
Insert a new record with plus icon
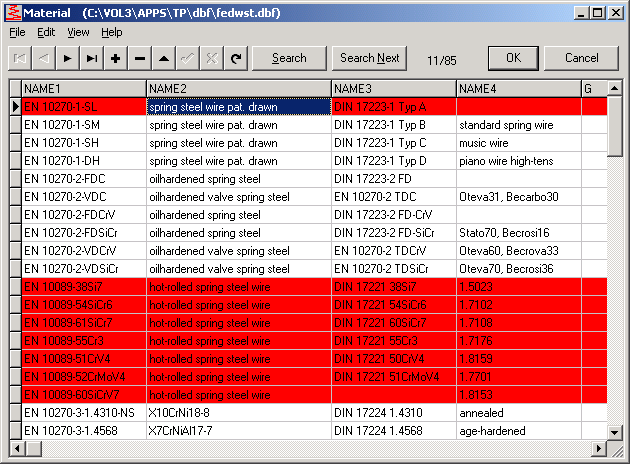(x=116, y=58)
